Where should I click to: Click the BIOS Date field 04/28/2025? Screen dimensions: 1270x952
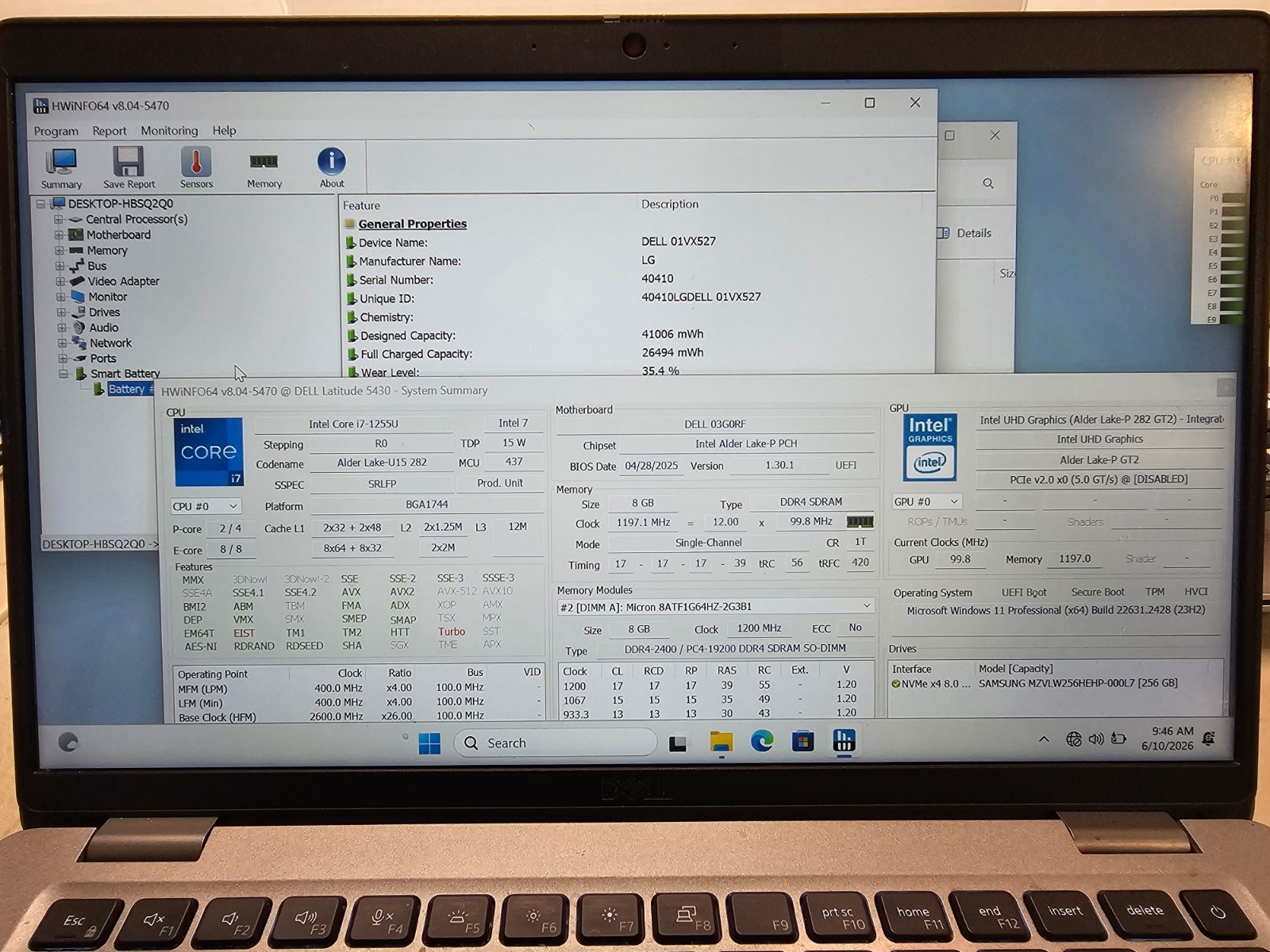tap(652, 466)
